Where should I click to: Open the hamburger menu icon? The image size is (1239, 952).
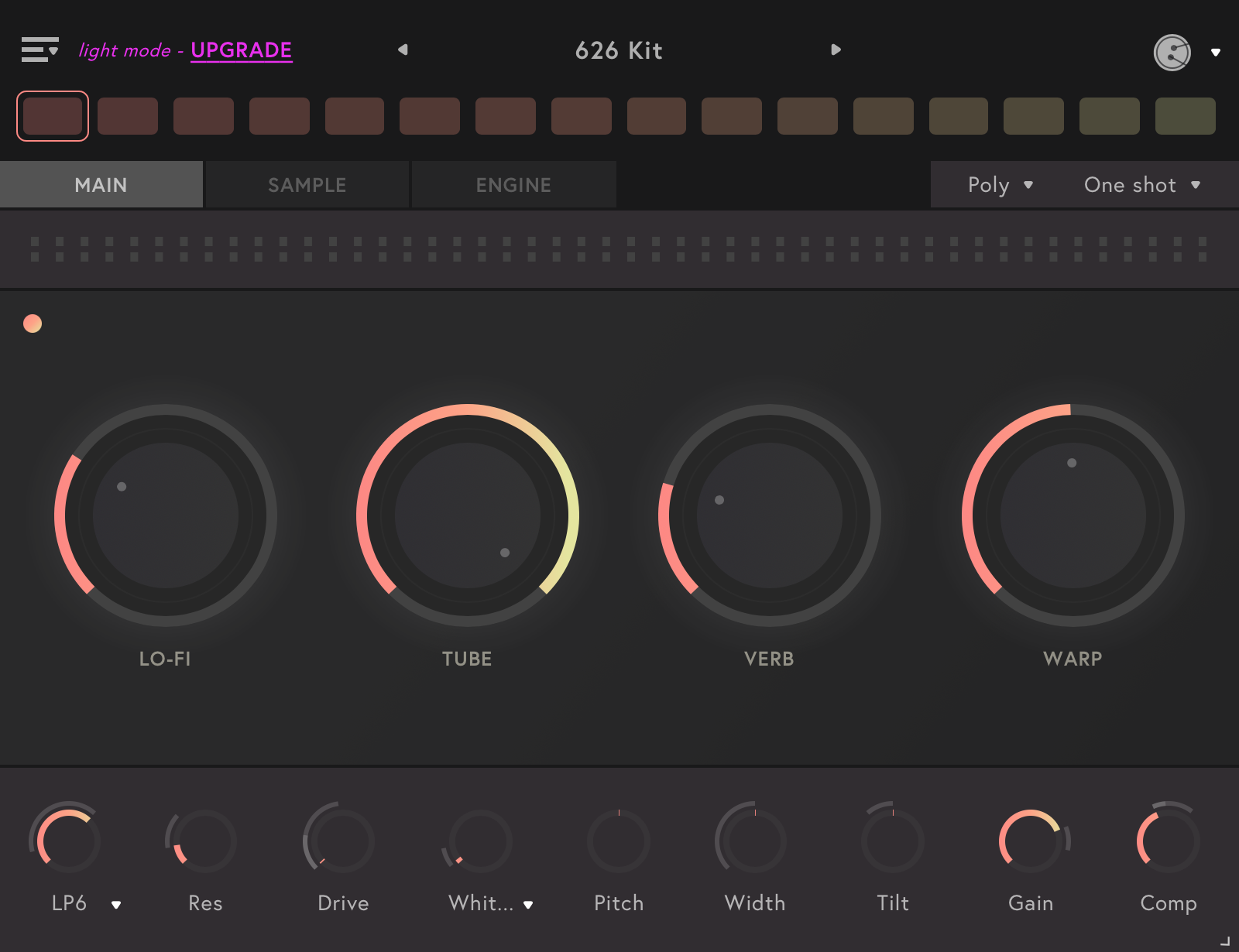coord(39,50)
